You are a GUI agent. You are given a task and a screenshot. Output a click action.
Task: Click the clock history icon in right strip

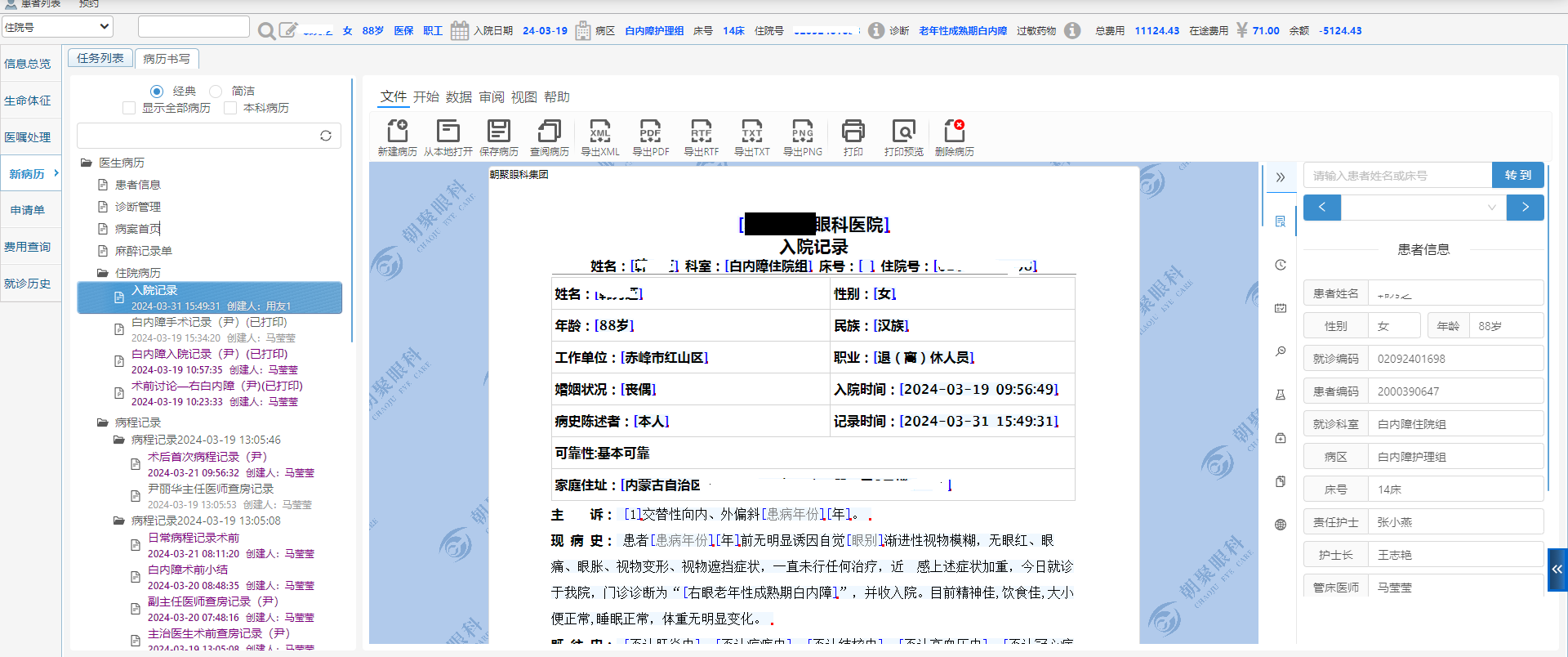click(1281, 265)
